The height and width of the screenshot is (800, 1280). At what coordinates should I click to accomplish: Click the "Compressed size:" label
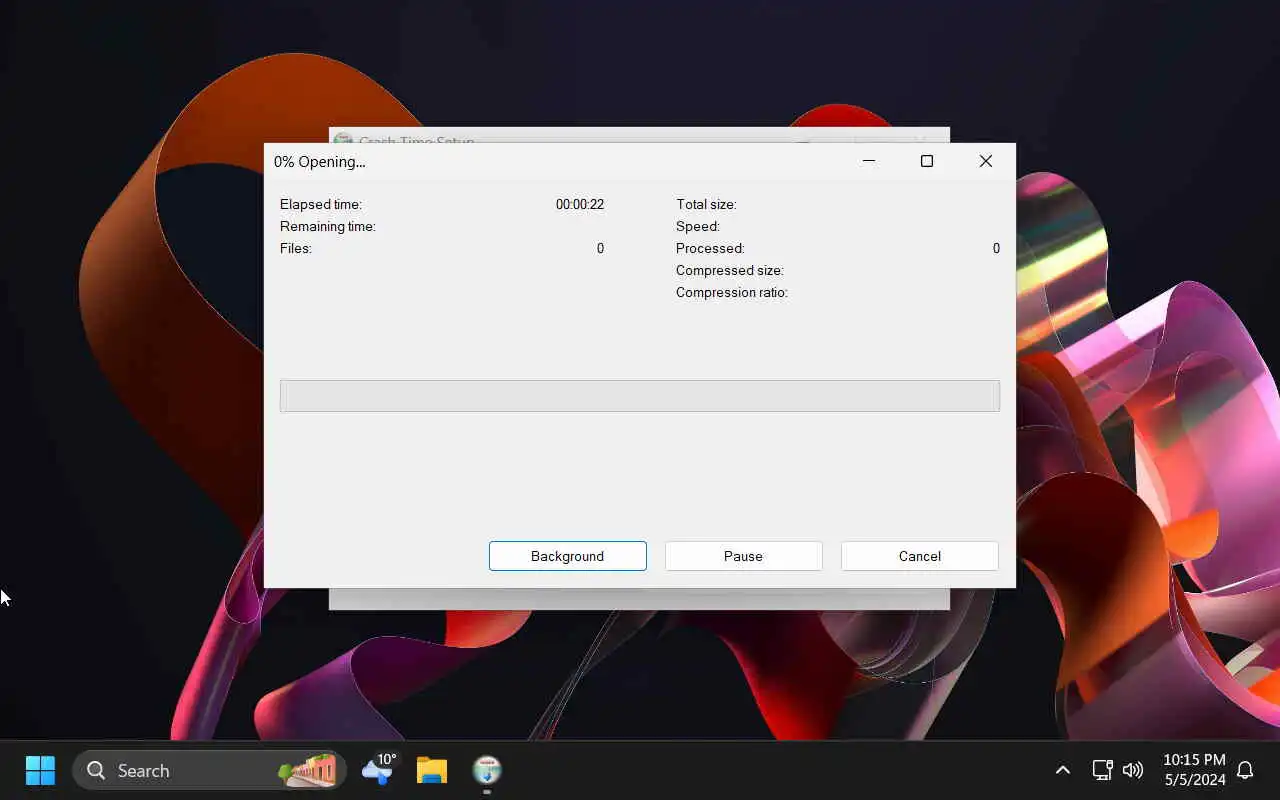tap(730, 270)
